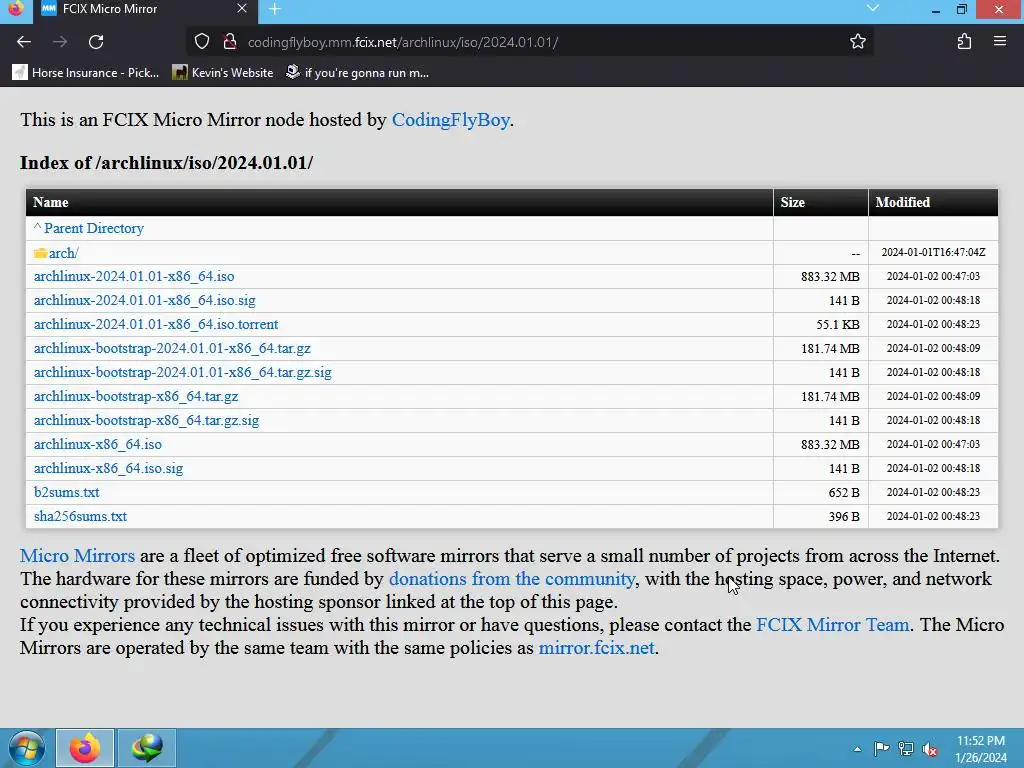Open archlinux-bootstrap-2024.01.01-x86_64.tar.gz.sig

(183, 372)
